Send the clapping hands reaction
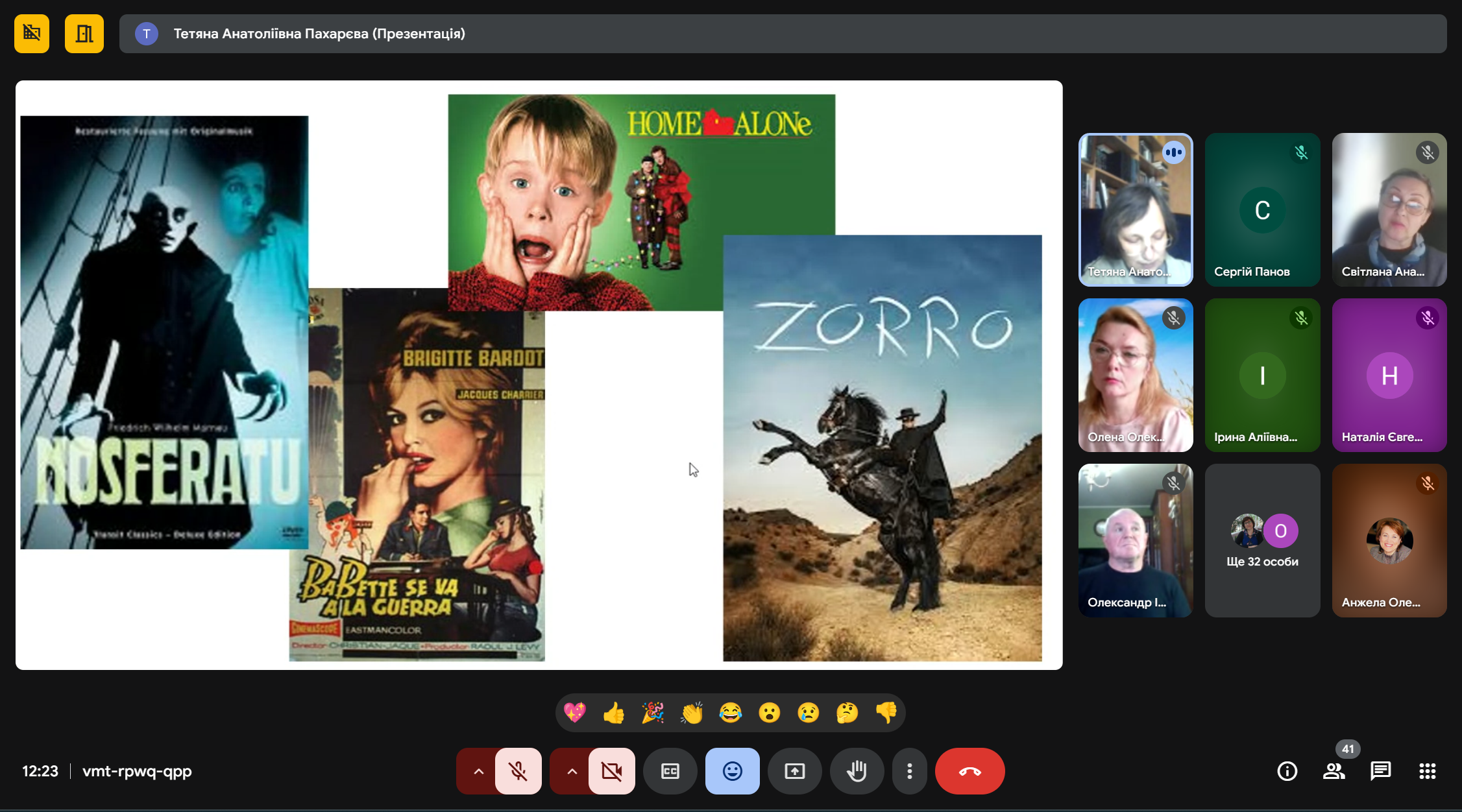 pos(692,713)
